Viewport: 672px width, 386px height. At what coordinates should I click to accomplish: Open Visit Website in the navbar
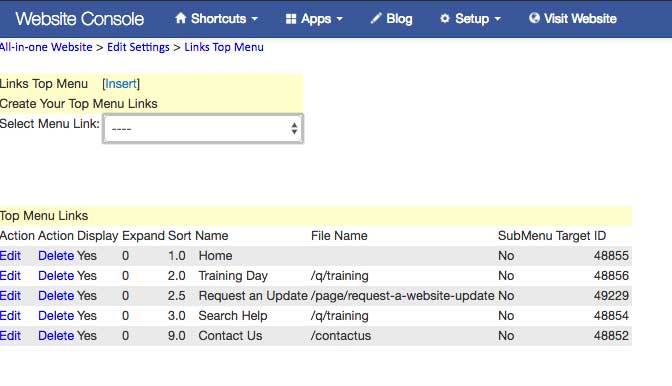coord(573,19)
